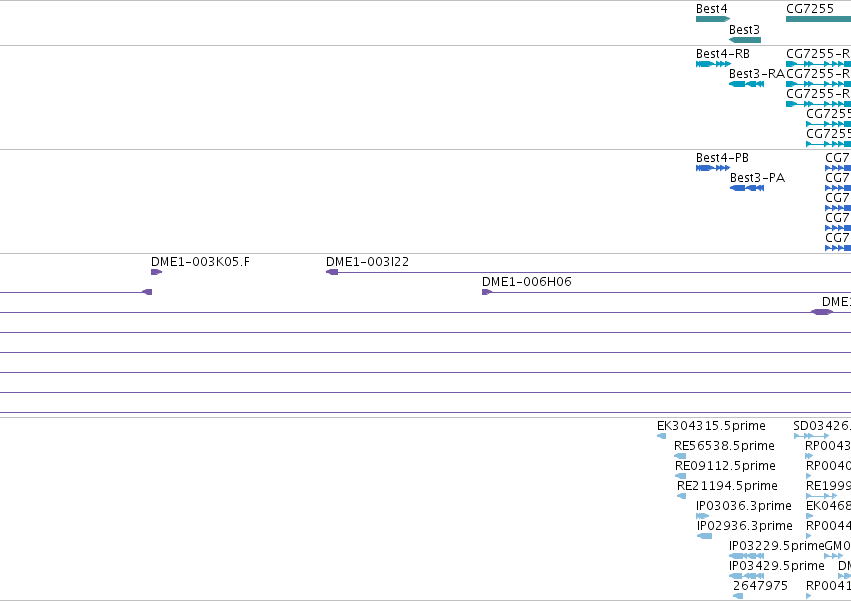
Task: Select the RE21194.5prime EST glyph
Action: pyautogui.click(x=682, y=496)
